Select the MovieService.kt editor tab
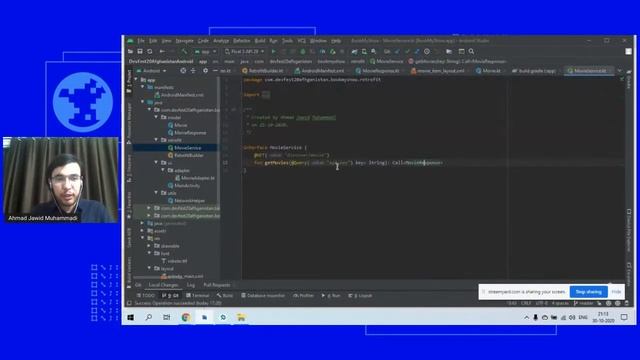Viewport: 640px width, 360px height. pyautogui.click(x=588, y=71)
